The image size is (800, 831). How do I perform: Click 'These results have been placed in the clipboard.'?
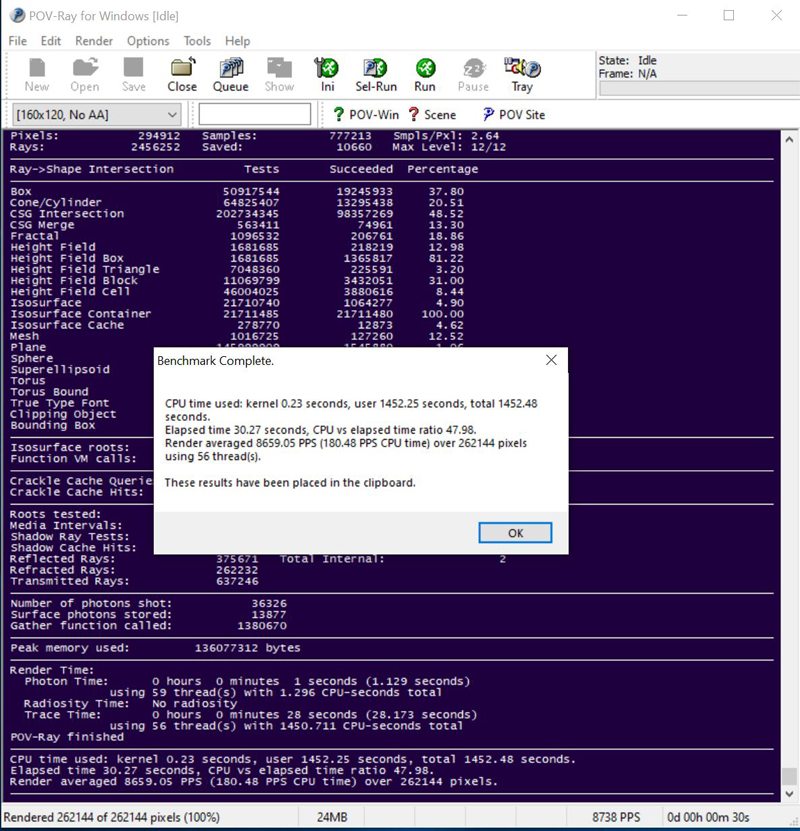coord(290,483)
